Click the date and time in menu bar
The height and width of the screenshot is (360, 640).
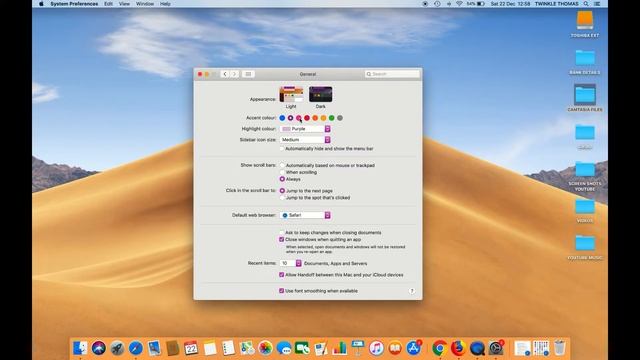coord(510,4)
